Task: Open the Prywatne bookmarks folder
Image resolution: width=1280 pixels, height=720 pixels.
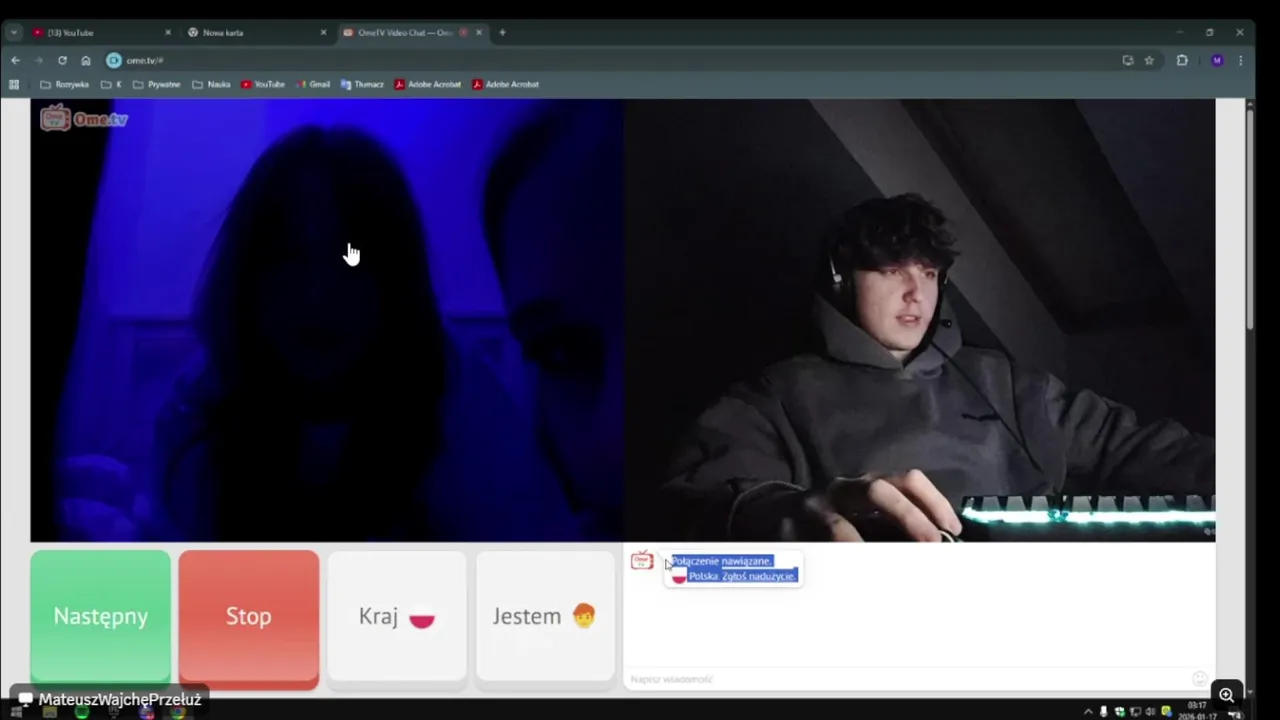Action: pos(157,84)
